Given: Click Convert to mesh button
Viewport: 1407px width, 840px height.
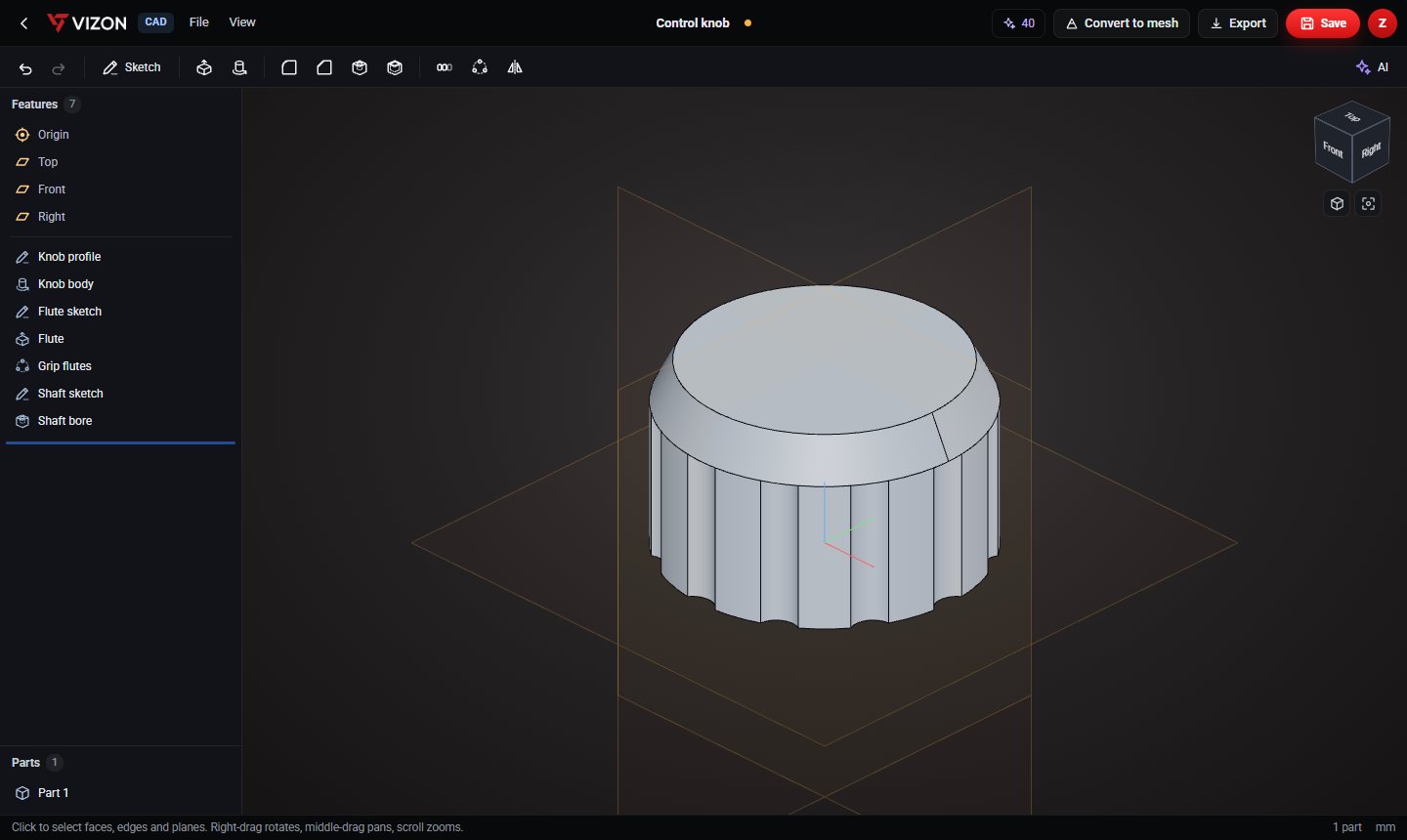Looking at the screenshot, I should (1122, 23).
